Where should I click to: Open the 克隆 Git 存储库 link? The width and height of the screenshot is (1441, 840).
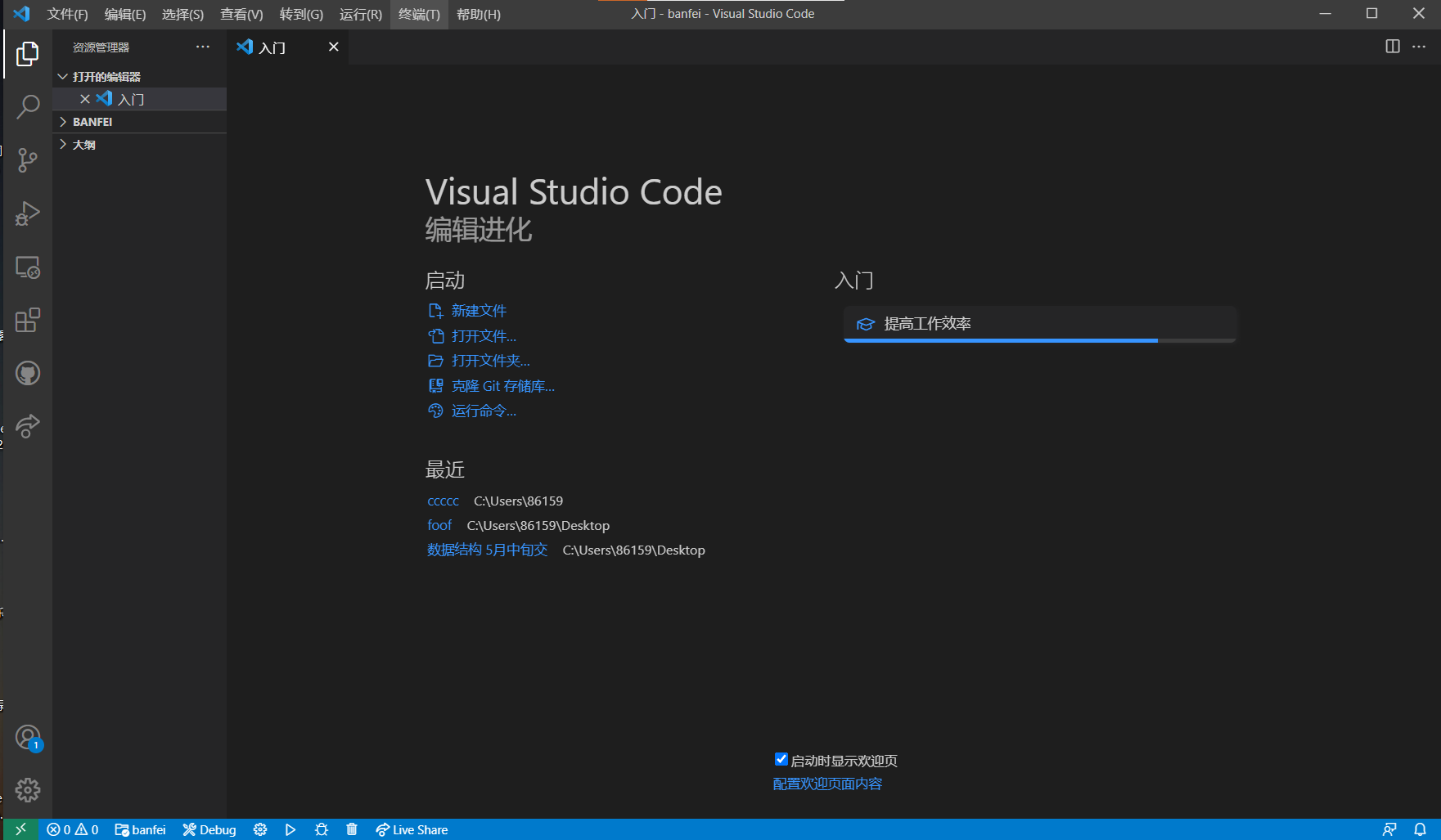pyautogui.click(x=502, y=385)
